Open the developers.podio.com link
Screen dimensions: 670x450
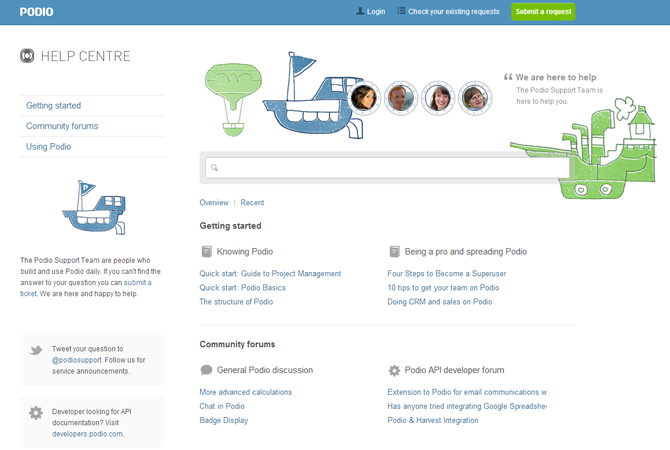(x=88, y=434)
